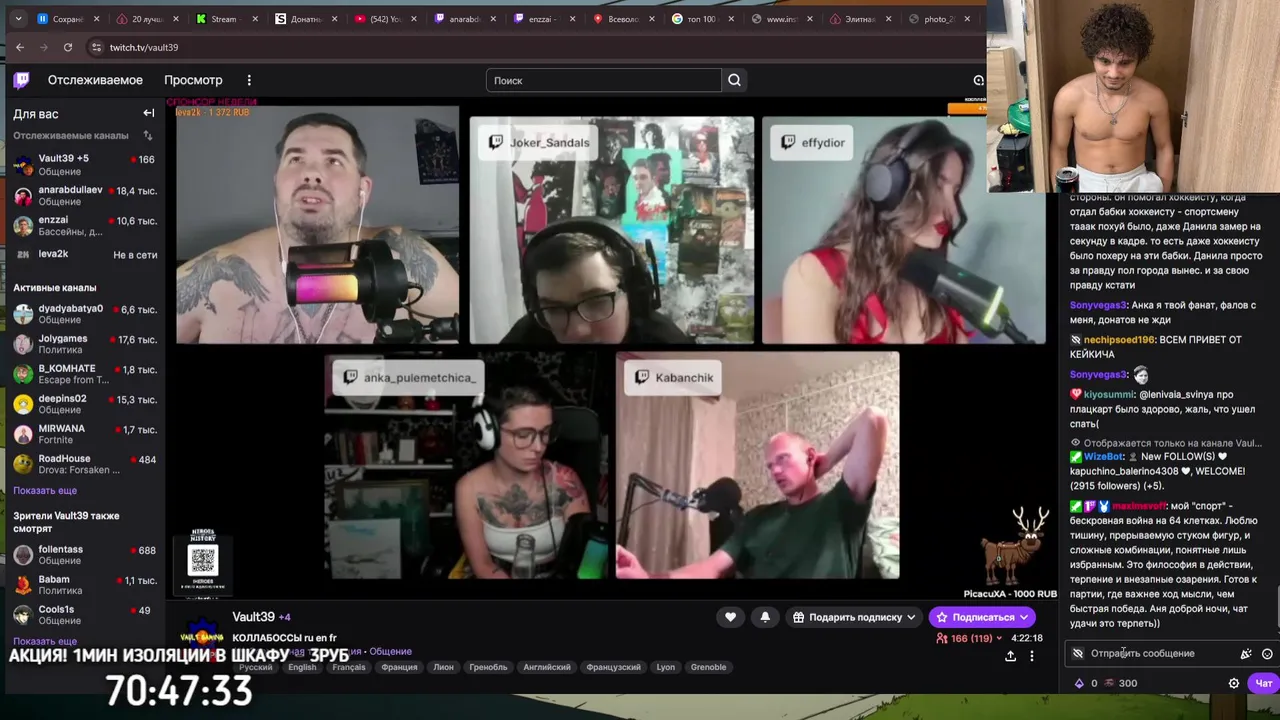
Task: Open the Подарить подписку dropdown
Action: (x=854, y=617)
